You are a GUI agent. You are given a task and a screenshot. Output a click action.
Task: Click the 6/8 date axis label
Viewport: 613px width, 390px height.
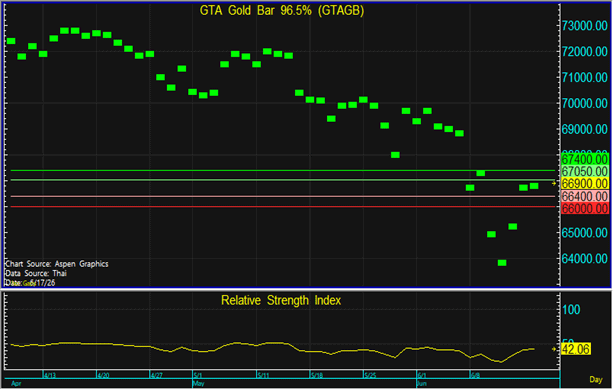[x=475, y=375]
